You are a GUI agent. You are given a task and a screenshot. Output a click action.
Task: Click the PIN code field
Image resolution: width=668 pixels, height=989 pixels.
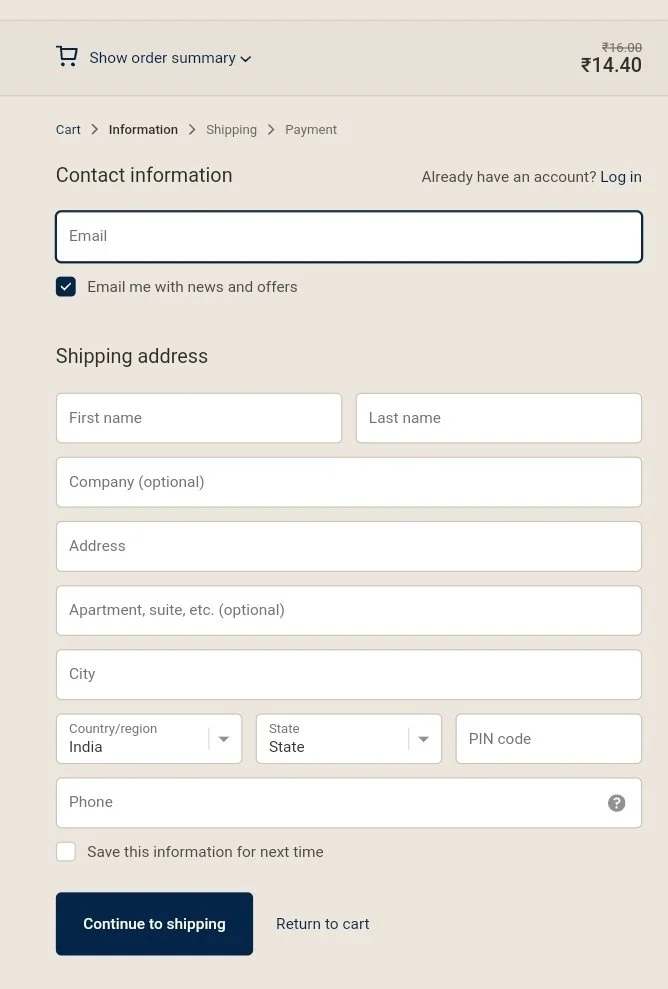click(549, 739)
